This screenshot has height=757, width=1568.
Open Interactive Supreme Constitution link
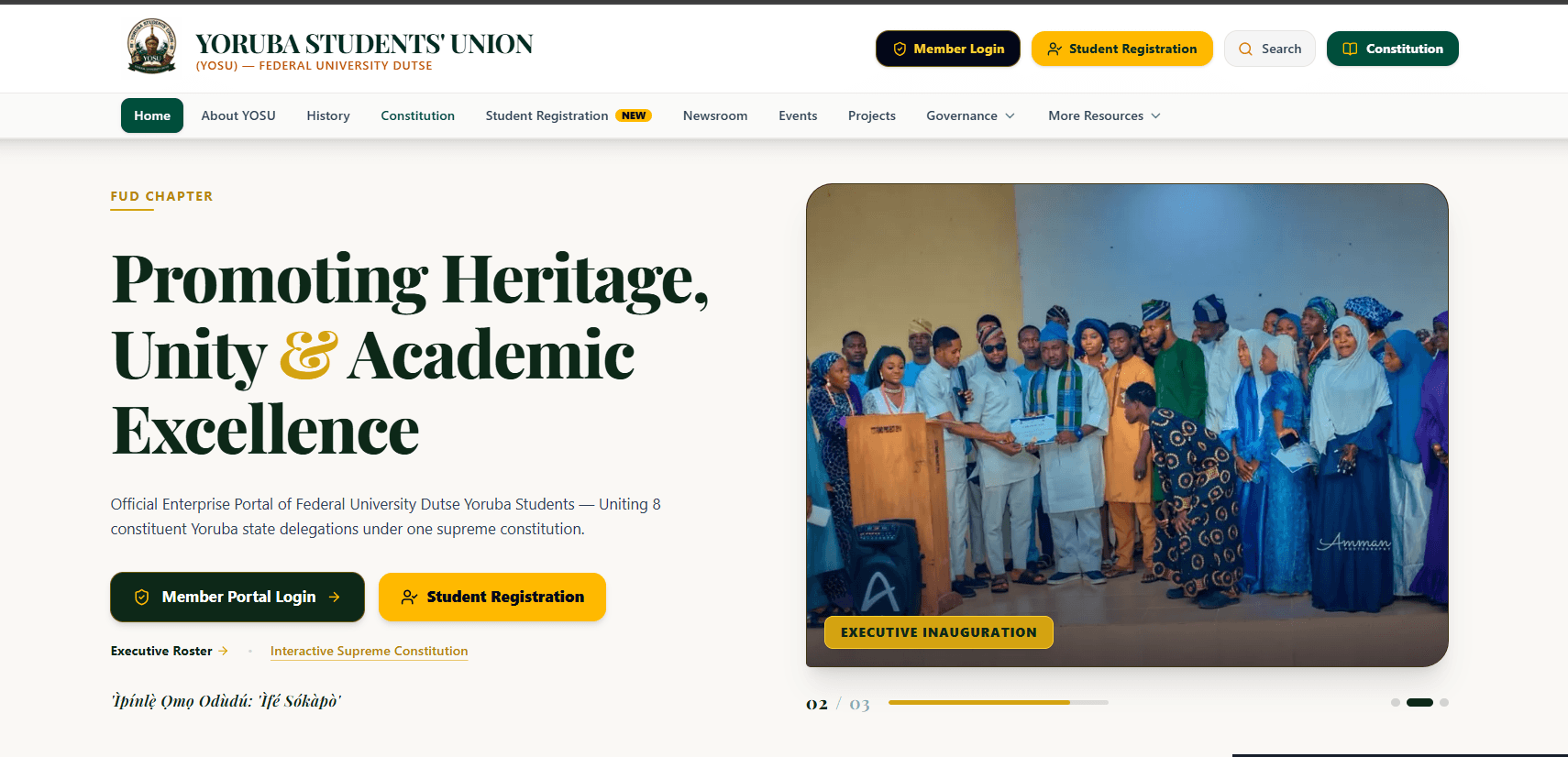click(370, 652)
